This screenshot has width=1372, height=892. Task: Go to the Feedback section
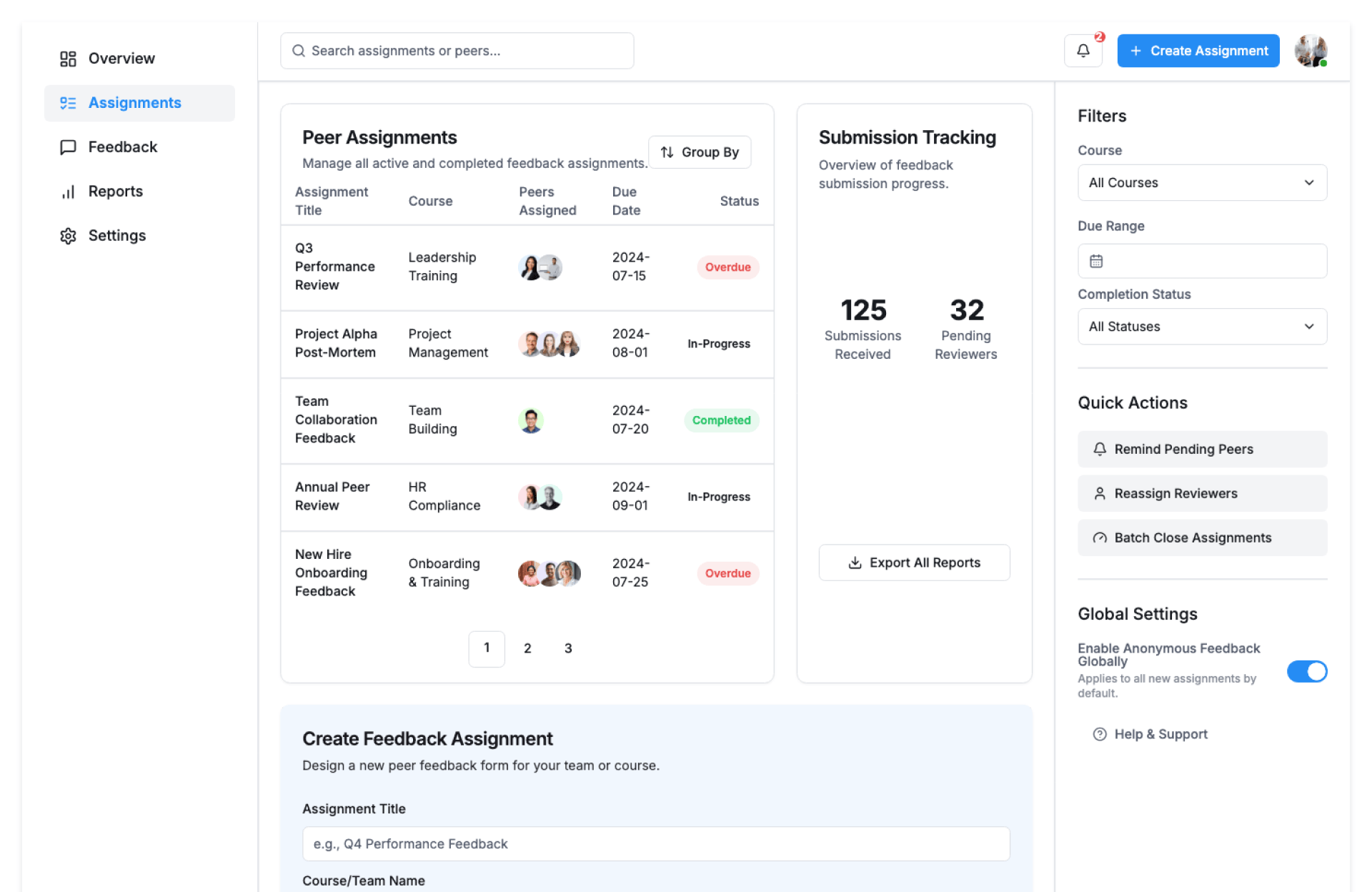[x=122, y=147]
